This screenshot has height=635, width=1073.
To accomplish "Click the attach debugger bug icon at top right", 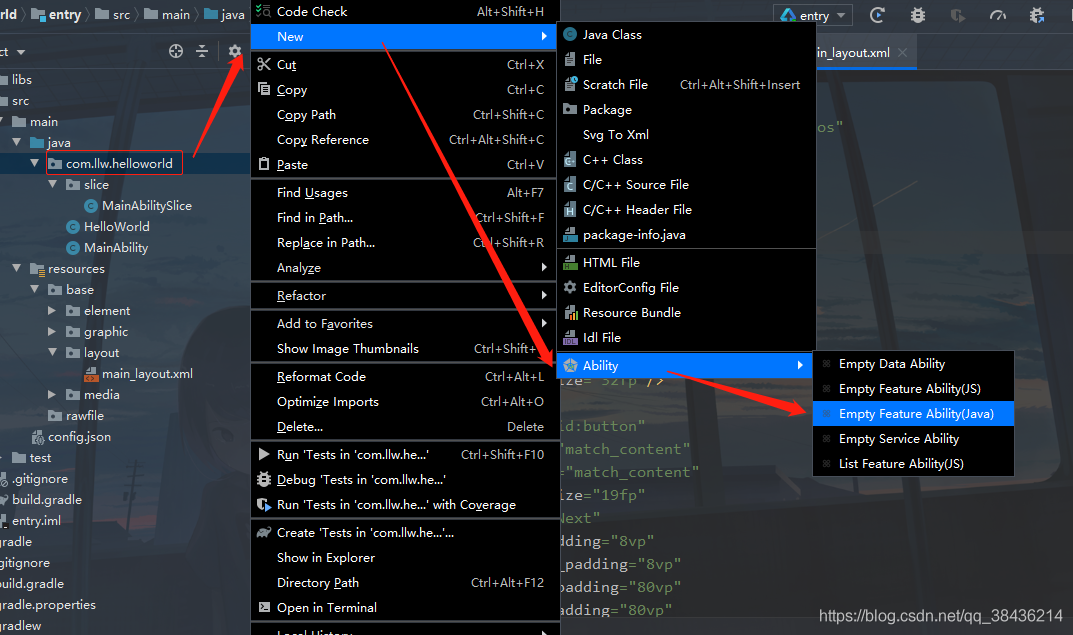I will 1037,15.
